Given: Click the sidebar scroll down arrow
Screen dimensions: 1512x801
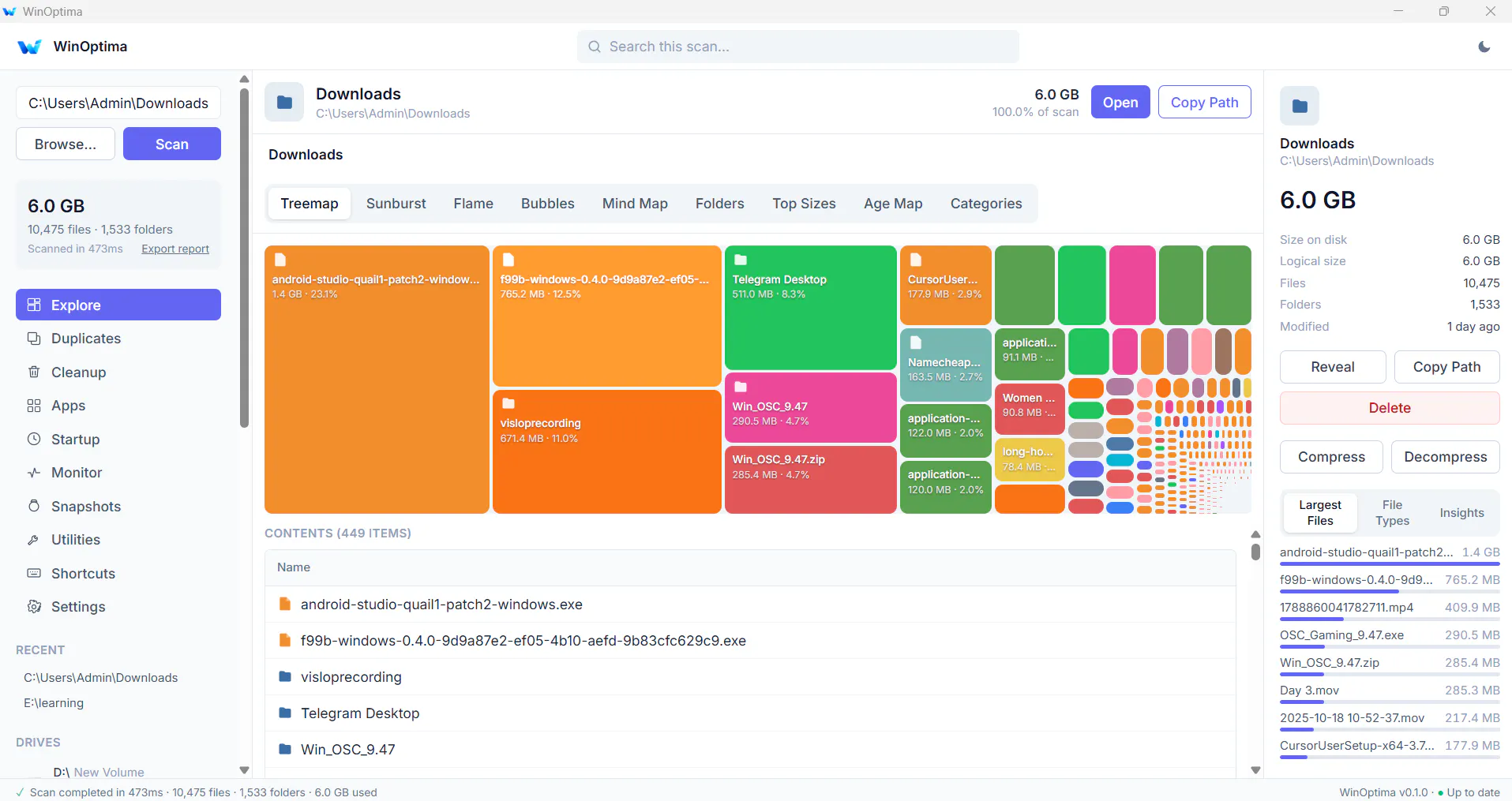Looking at the screenshot, I should point(244,770).
